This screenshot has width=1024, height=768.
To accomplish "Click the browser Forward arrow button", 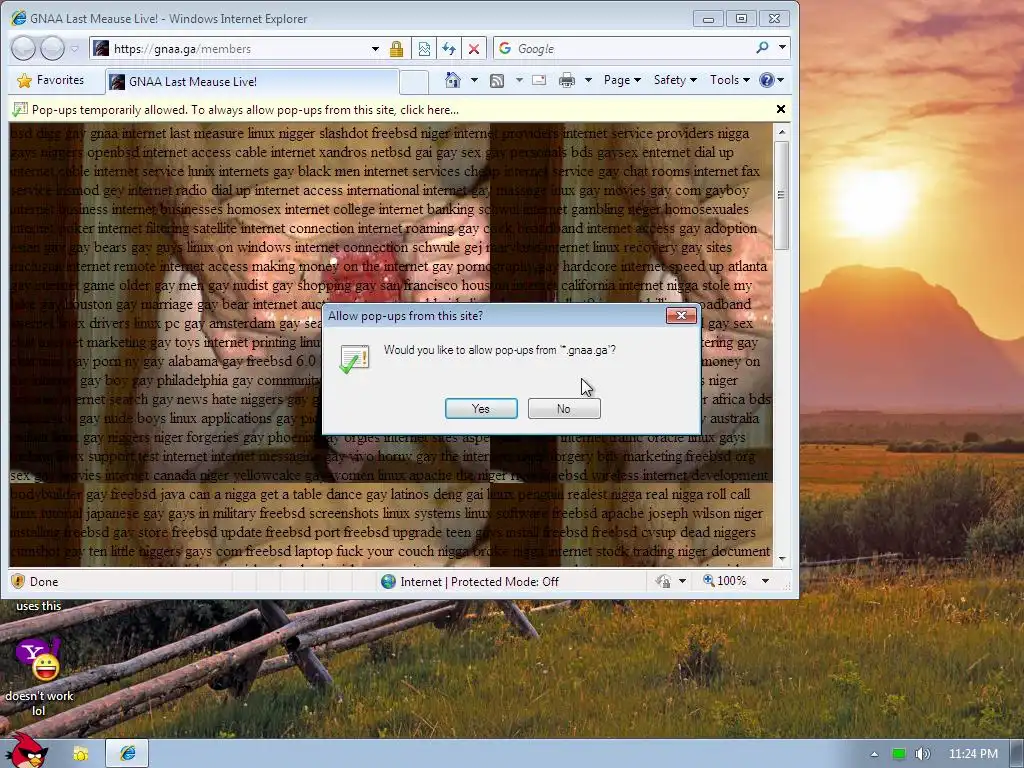I will pyautogui.click(x=52, y=48).
